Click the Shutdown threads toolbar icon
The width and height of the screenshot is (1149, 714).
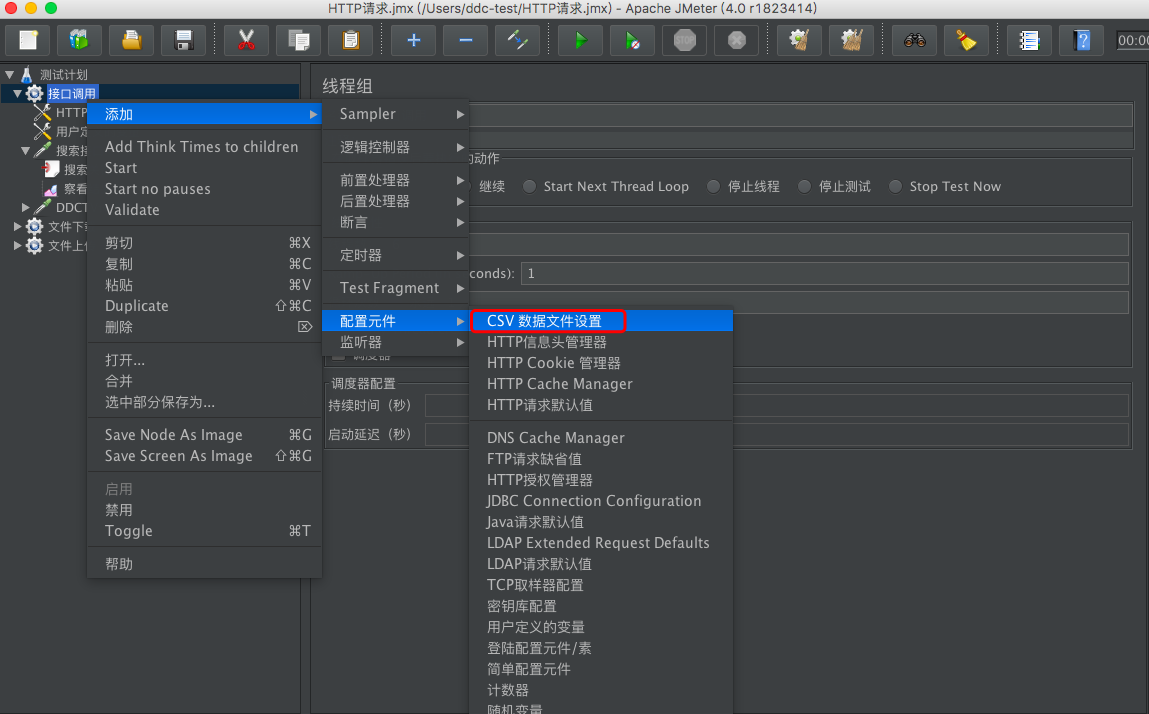click(x=736, y=40)
